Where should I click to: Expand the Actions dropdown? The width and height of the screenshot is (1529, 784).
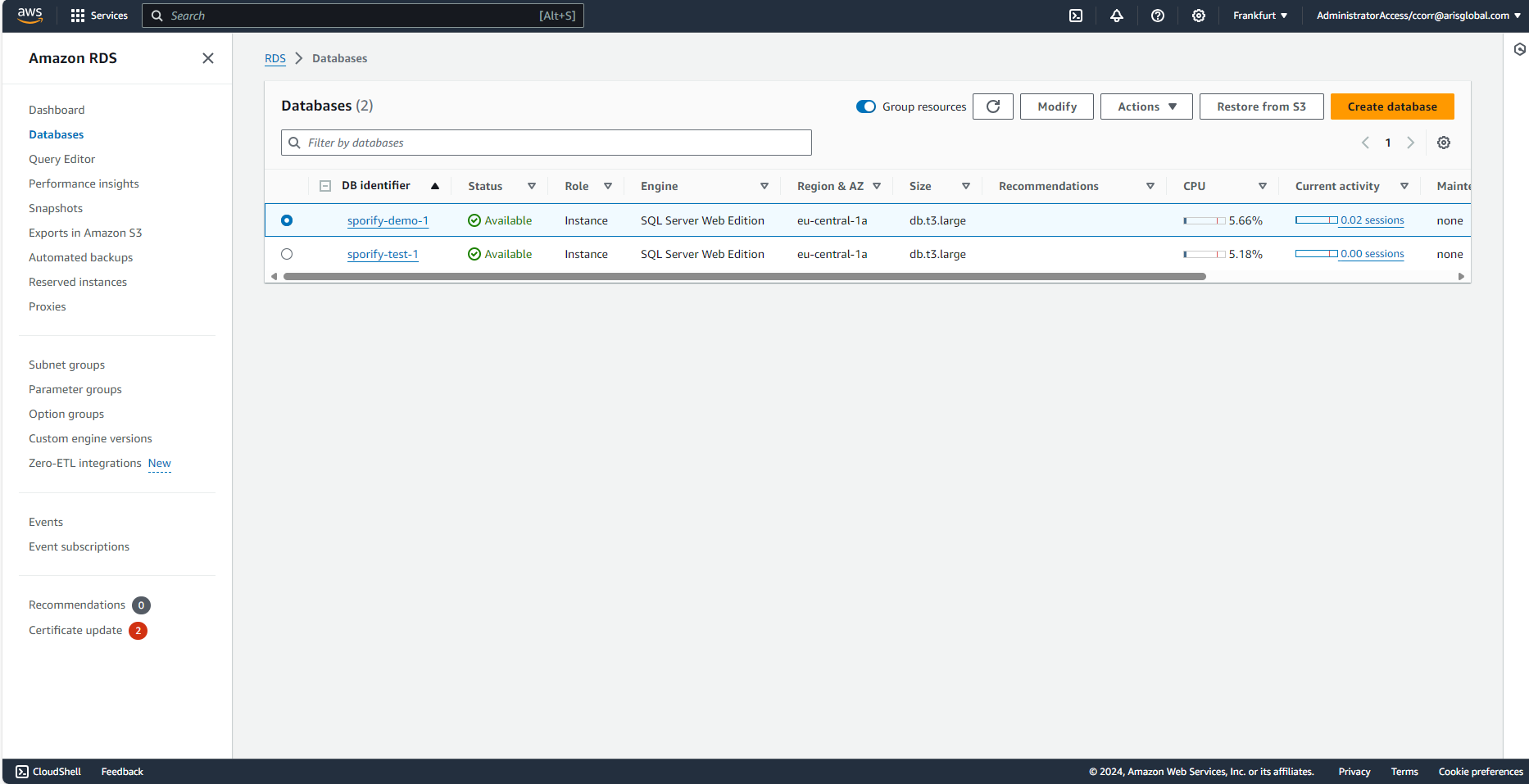(1146, 106)
